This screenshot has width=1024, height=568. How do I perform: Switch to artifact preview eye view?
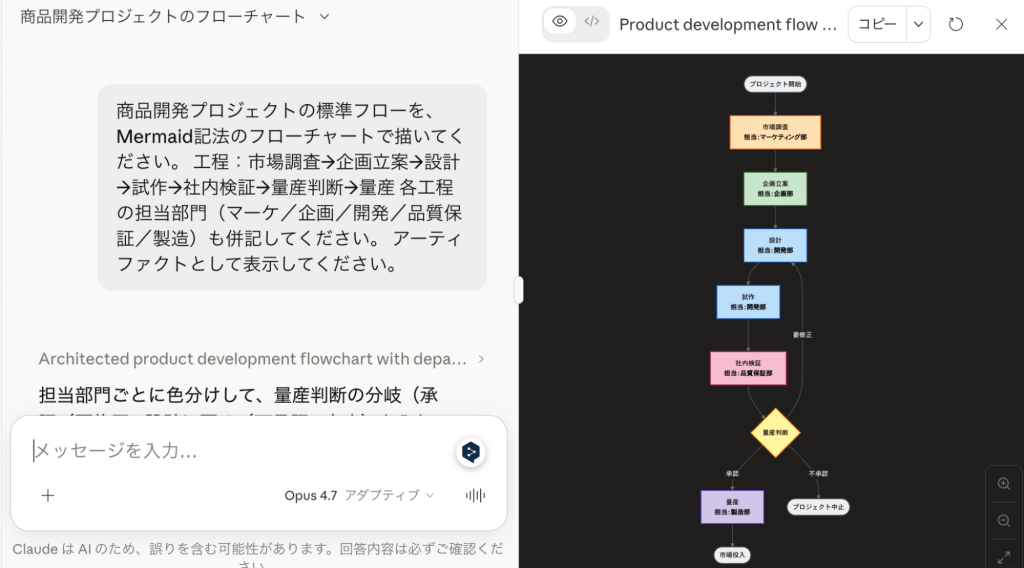coord(560,22)
